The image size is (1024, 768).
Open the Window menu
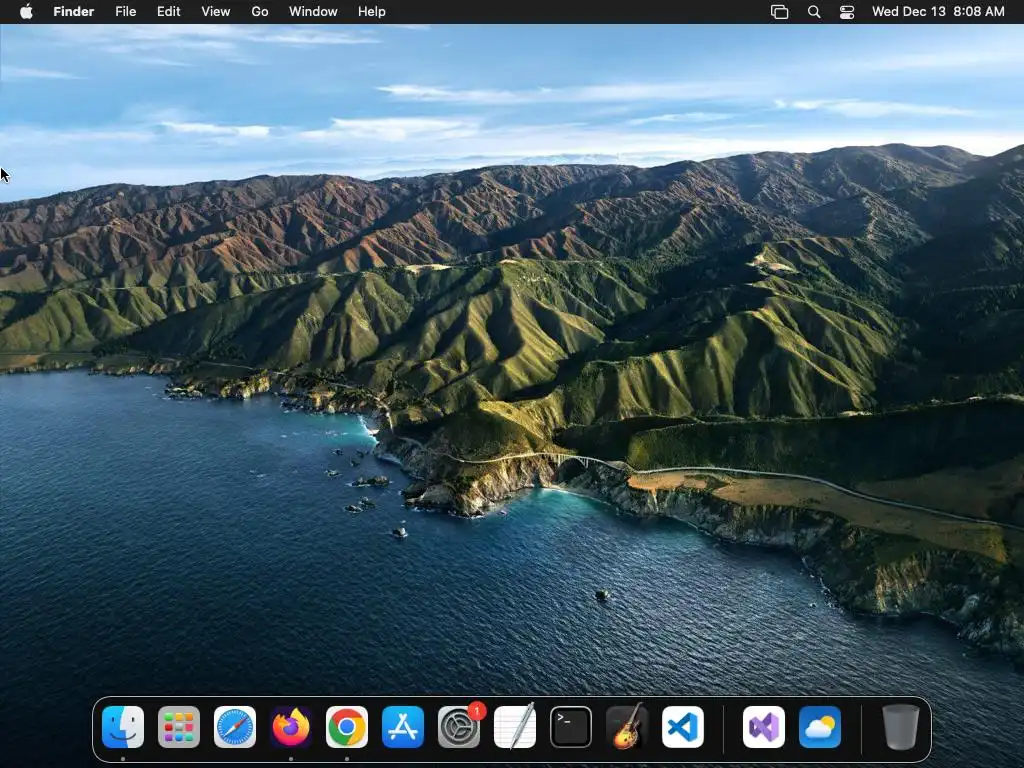click(313, 12)
